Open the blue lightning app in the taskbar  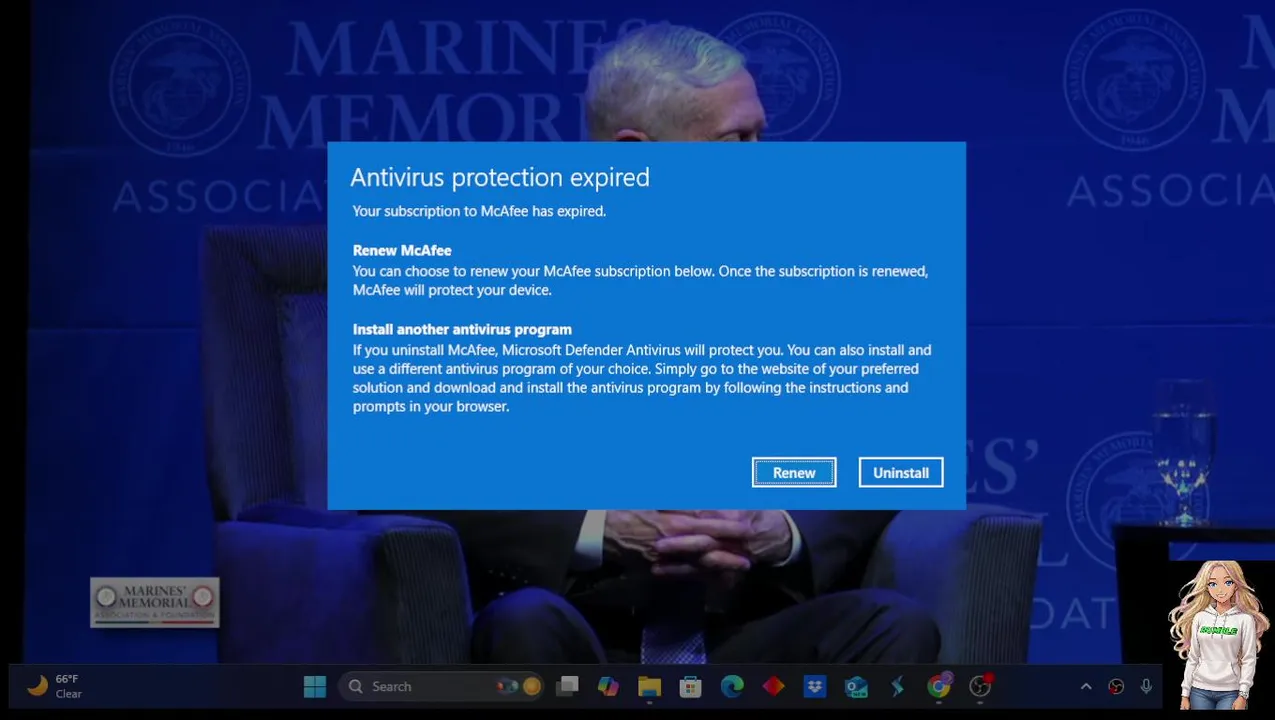pyautogui.click(x=897, y=686)
